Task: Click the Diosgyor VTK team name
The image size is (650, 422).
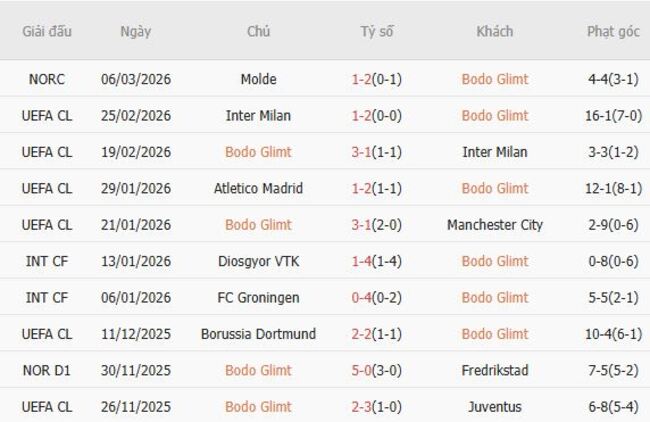Action: pos(258,261)
